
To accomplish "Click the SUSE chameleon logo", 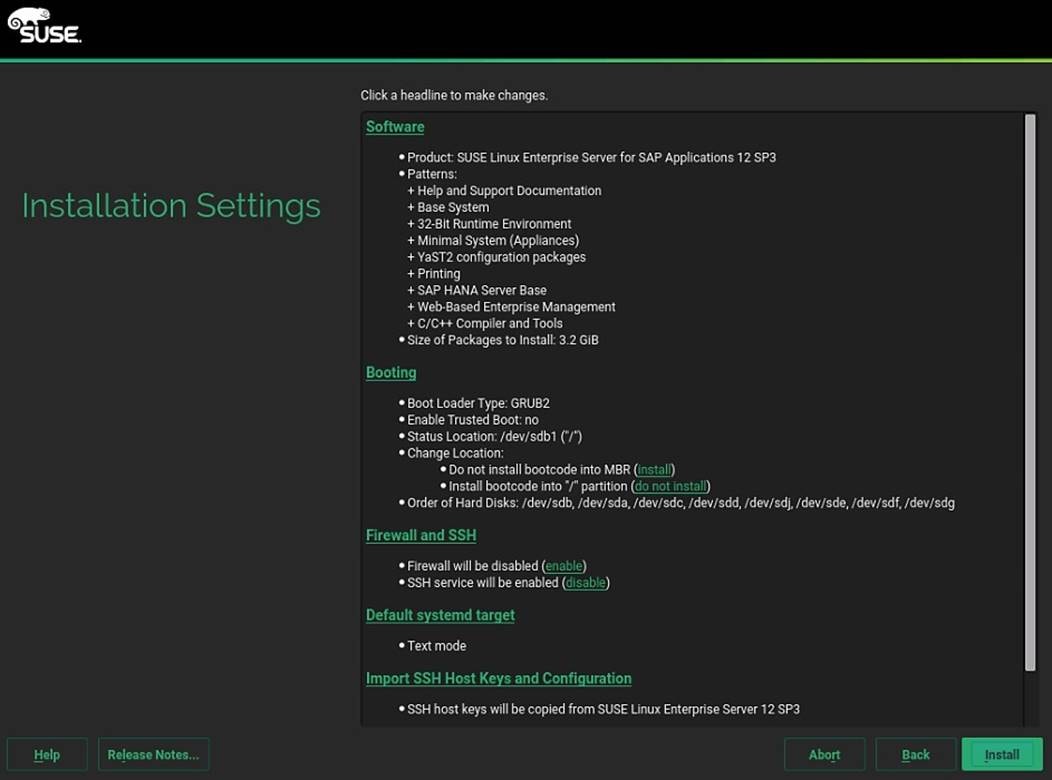I will pyautogui.click(x=44, y=25).
